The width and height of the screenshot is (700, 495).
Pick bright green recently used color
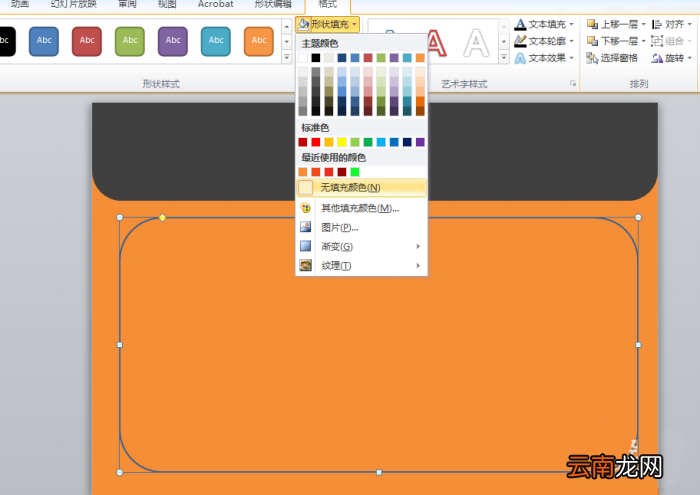[x=355, y=172]
